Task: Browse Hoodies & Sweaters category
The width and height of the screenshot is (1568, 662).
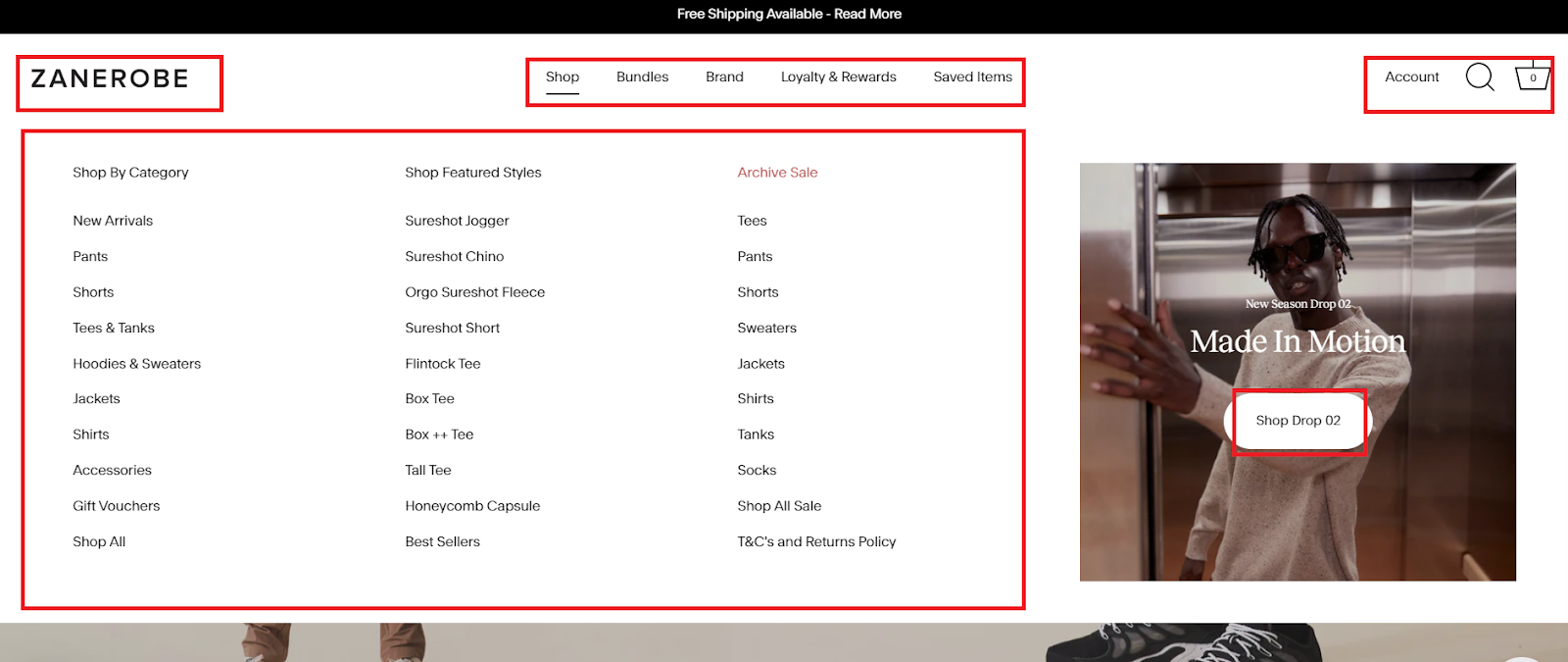Action: [137, 363]
